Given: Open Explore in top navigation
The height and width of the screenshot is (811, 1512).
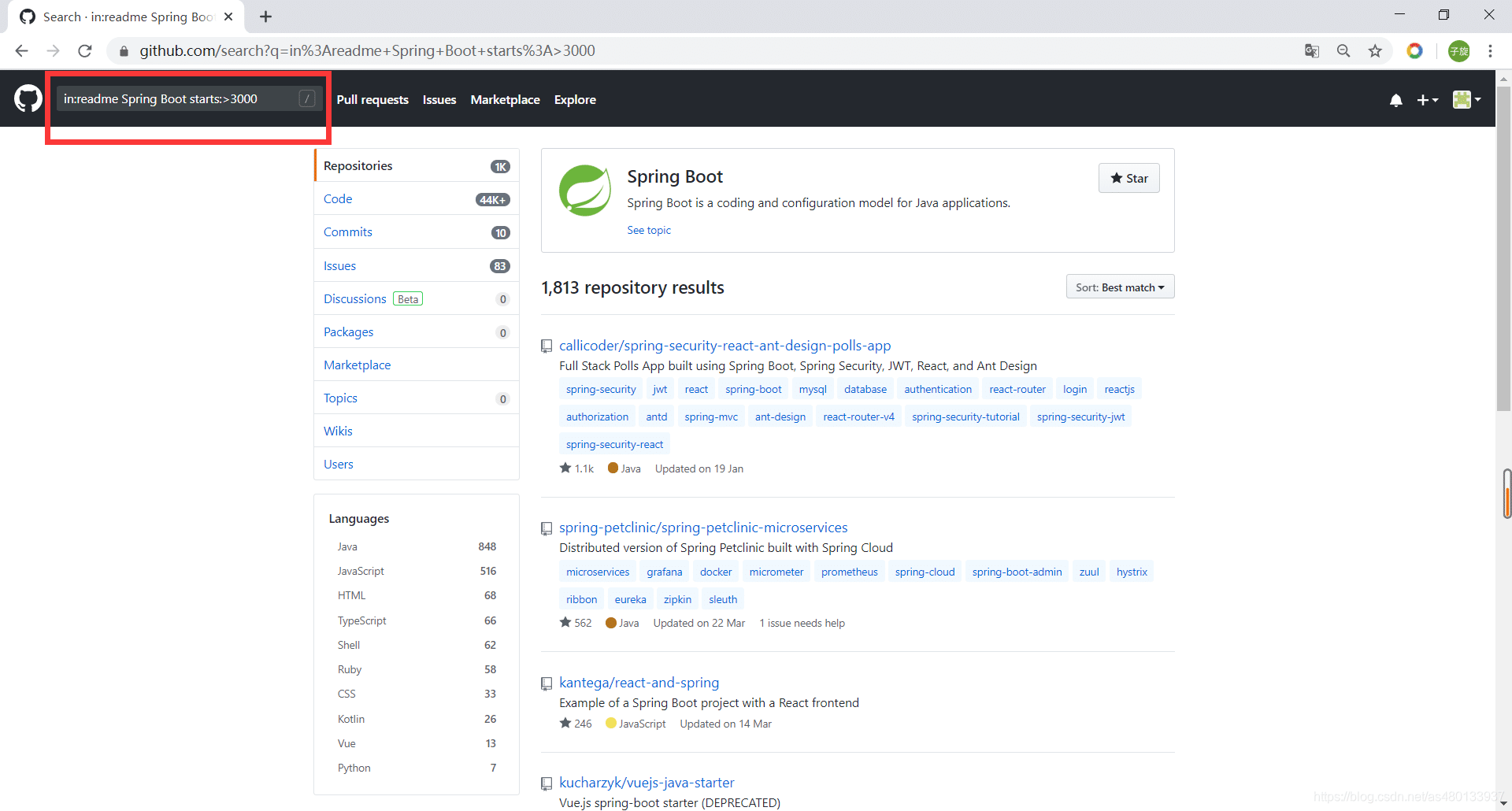Looking at the screenshot, I should tap(575, 99).
